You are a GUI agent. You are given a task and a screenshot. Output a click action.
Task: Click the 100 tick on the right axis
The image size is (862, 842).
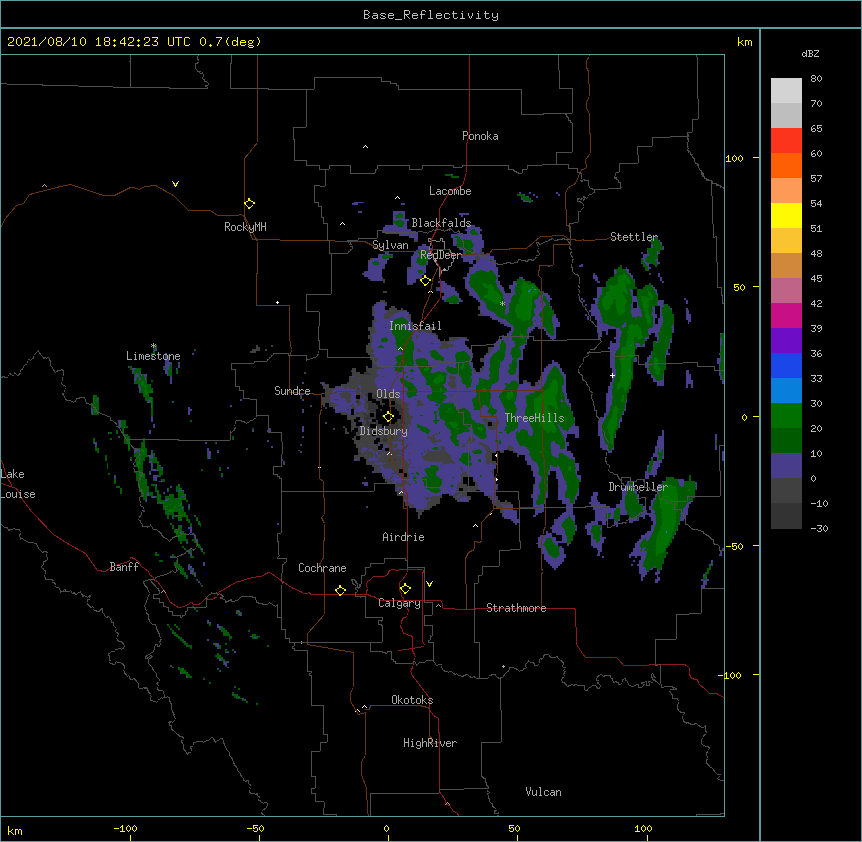(x=734, y=158)
